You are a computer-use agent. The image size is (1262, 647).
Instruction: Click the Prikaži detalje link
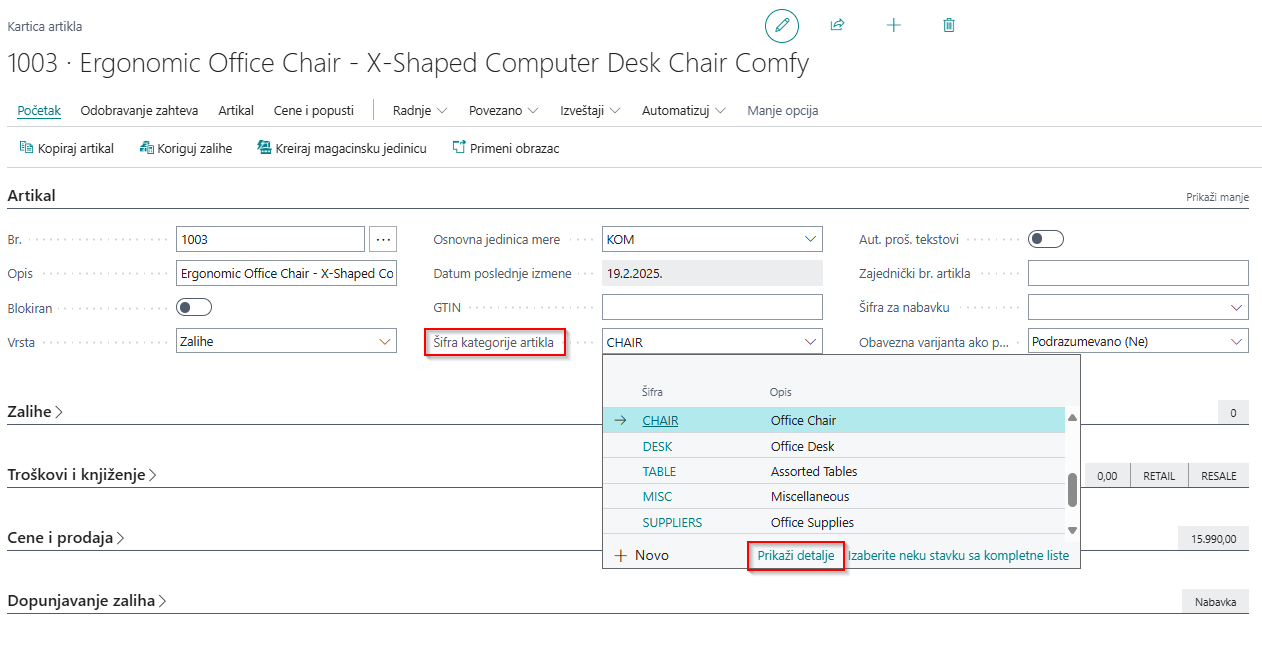tap(795, 555)
